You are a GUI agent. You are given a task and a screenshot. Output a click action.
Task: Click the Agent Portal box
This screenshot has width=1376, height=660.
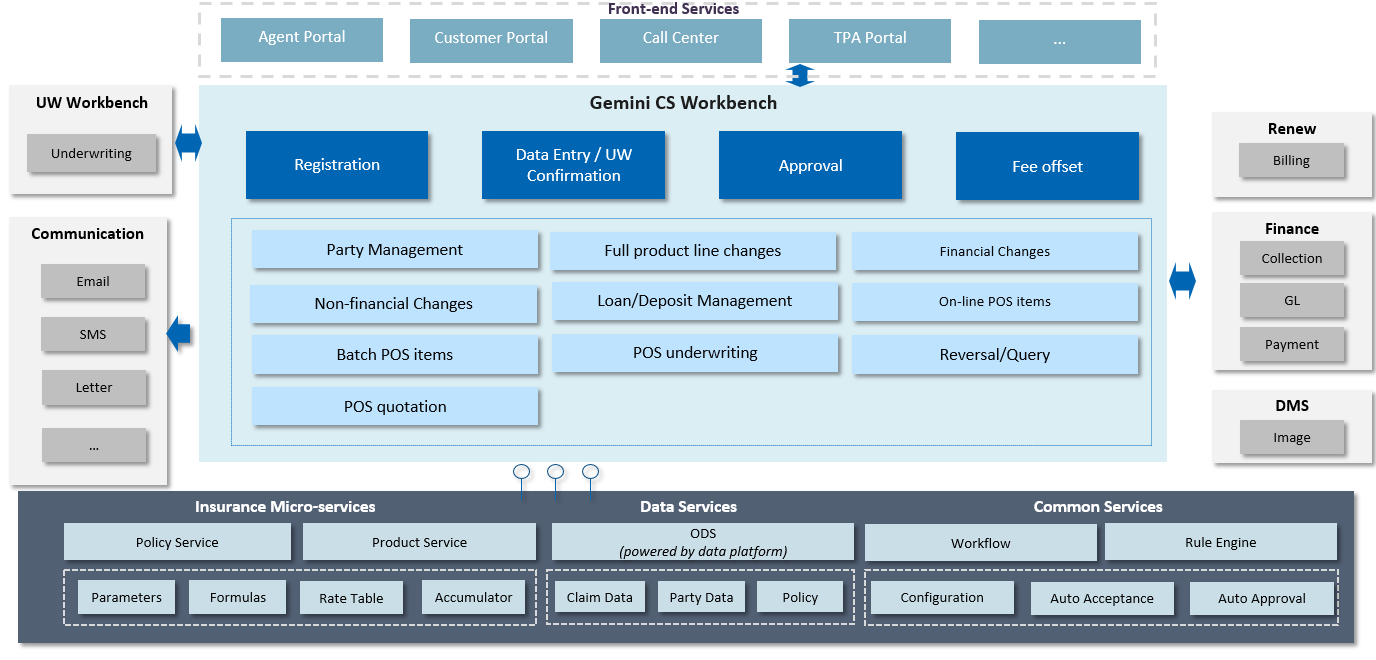click(301, 39)
